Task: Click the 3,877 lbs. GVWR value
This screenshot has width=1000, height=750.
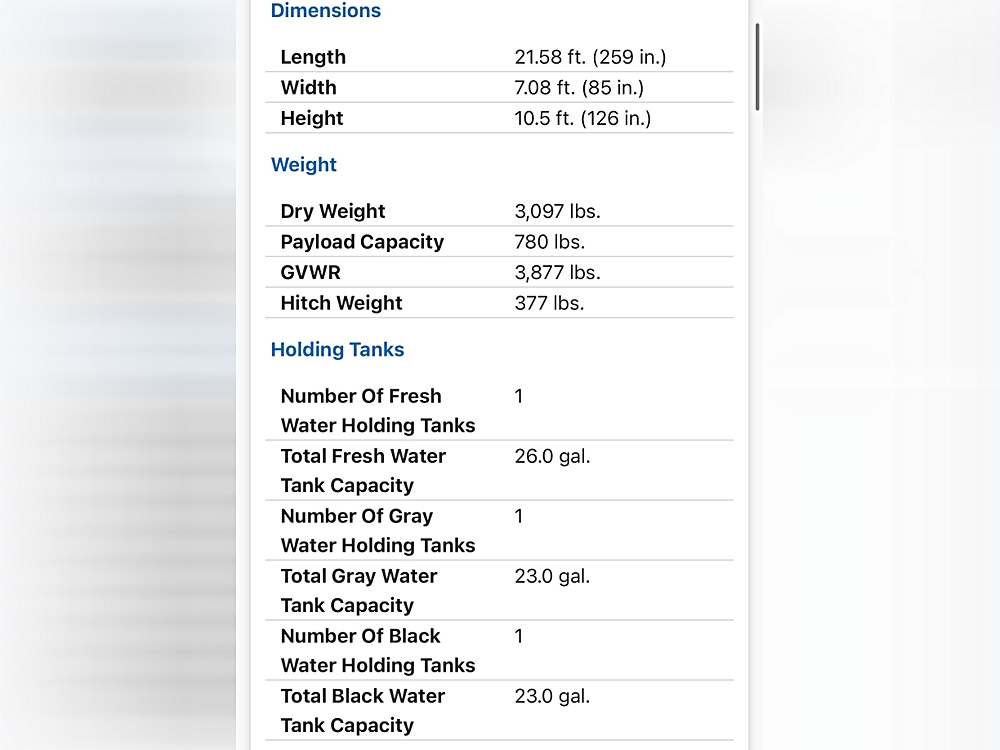Action: click(x=557, y=273)
